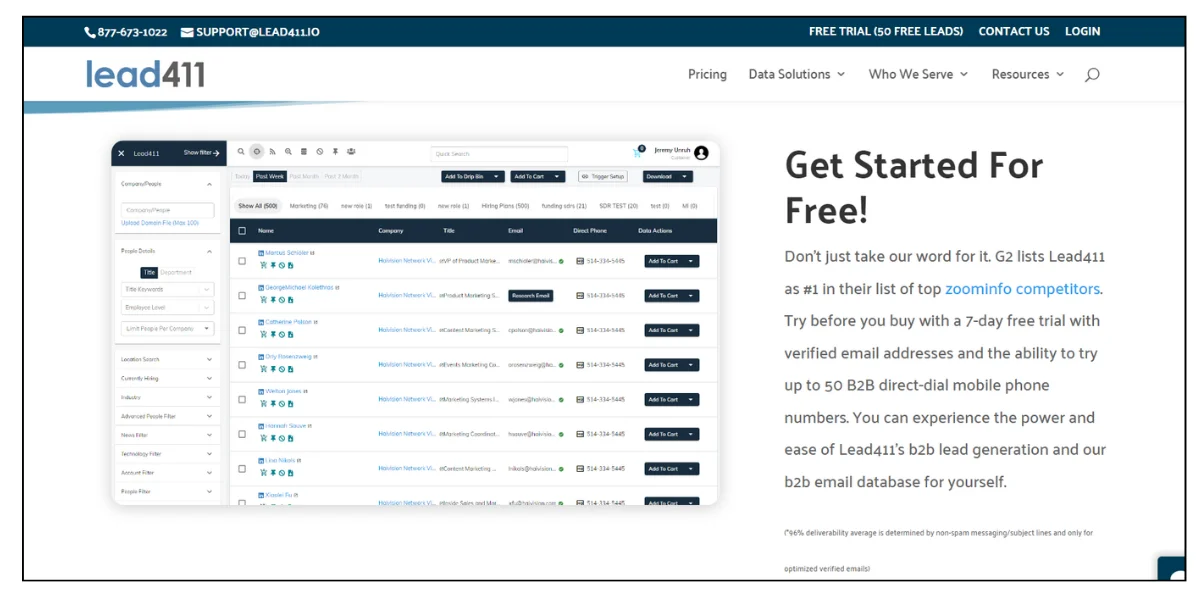The image size is (1200, 600).
Task: Toggle the select-all checkbox in table header
Action: click(242, 231)
